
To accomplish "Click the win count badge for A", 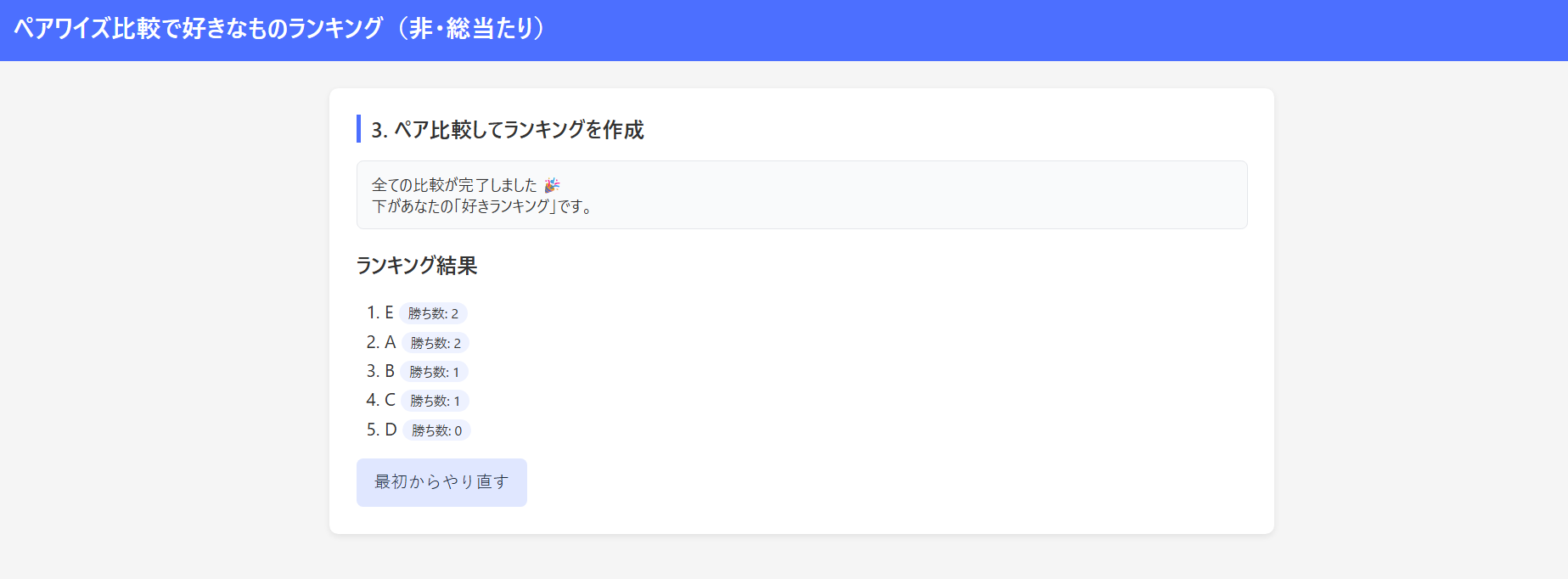I will click(436, 343).
